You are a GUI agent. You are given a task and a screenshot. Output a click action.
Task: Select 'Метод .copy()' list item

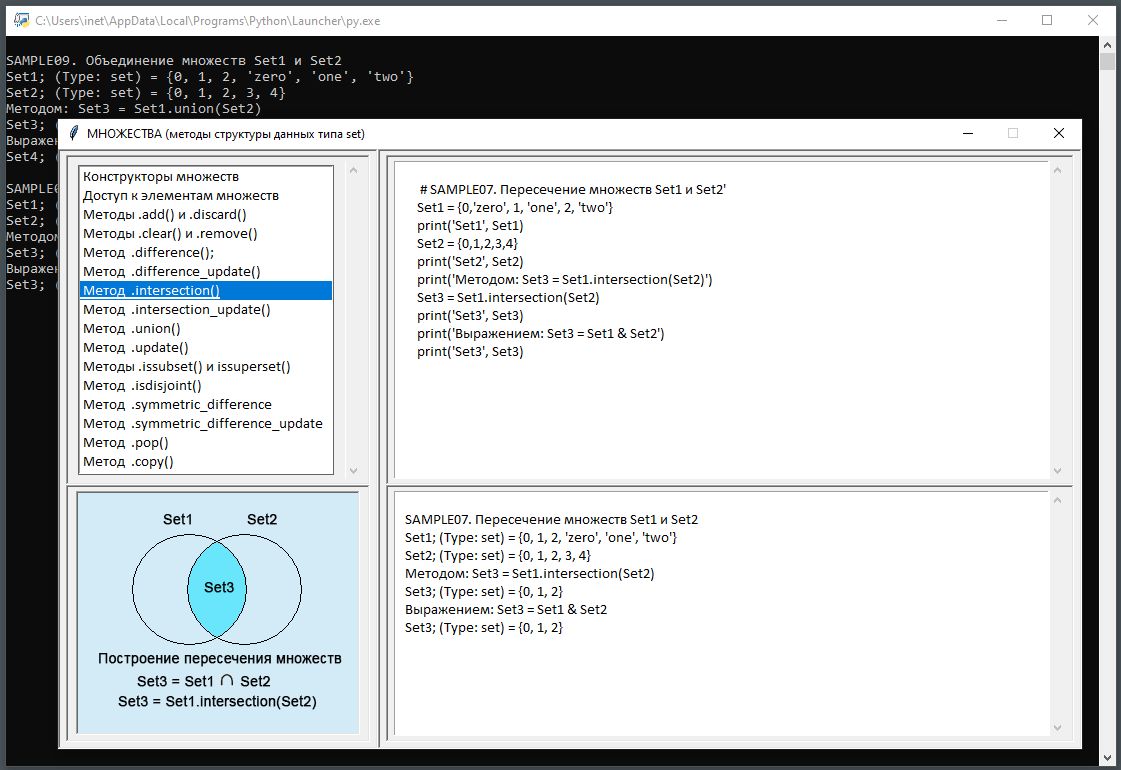tap(128, 462)
